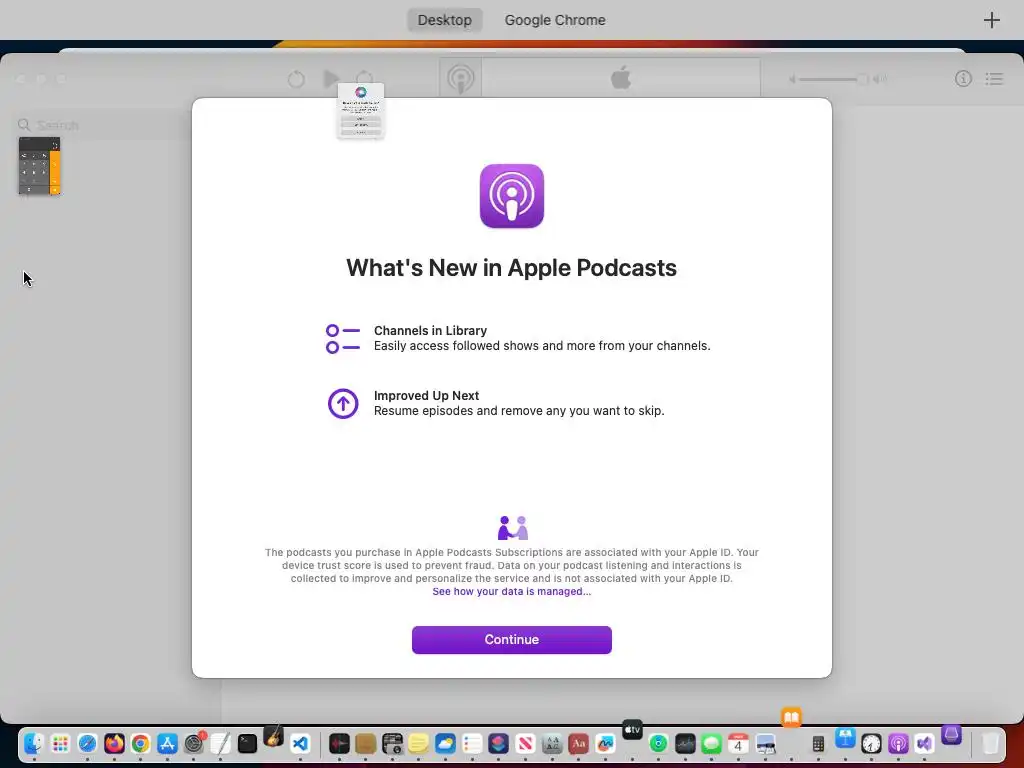Adjust the Podcasts volume slider
Screen dimensions: 1024x768
835,79
